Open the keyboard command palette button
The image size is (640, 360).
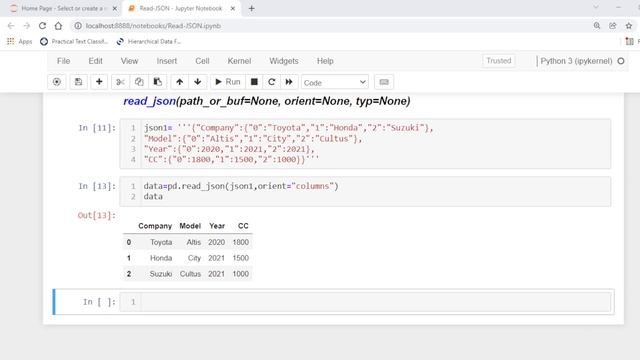[384, 82]
